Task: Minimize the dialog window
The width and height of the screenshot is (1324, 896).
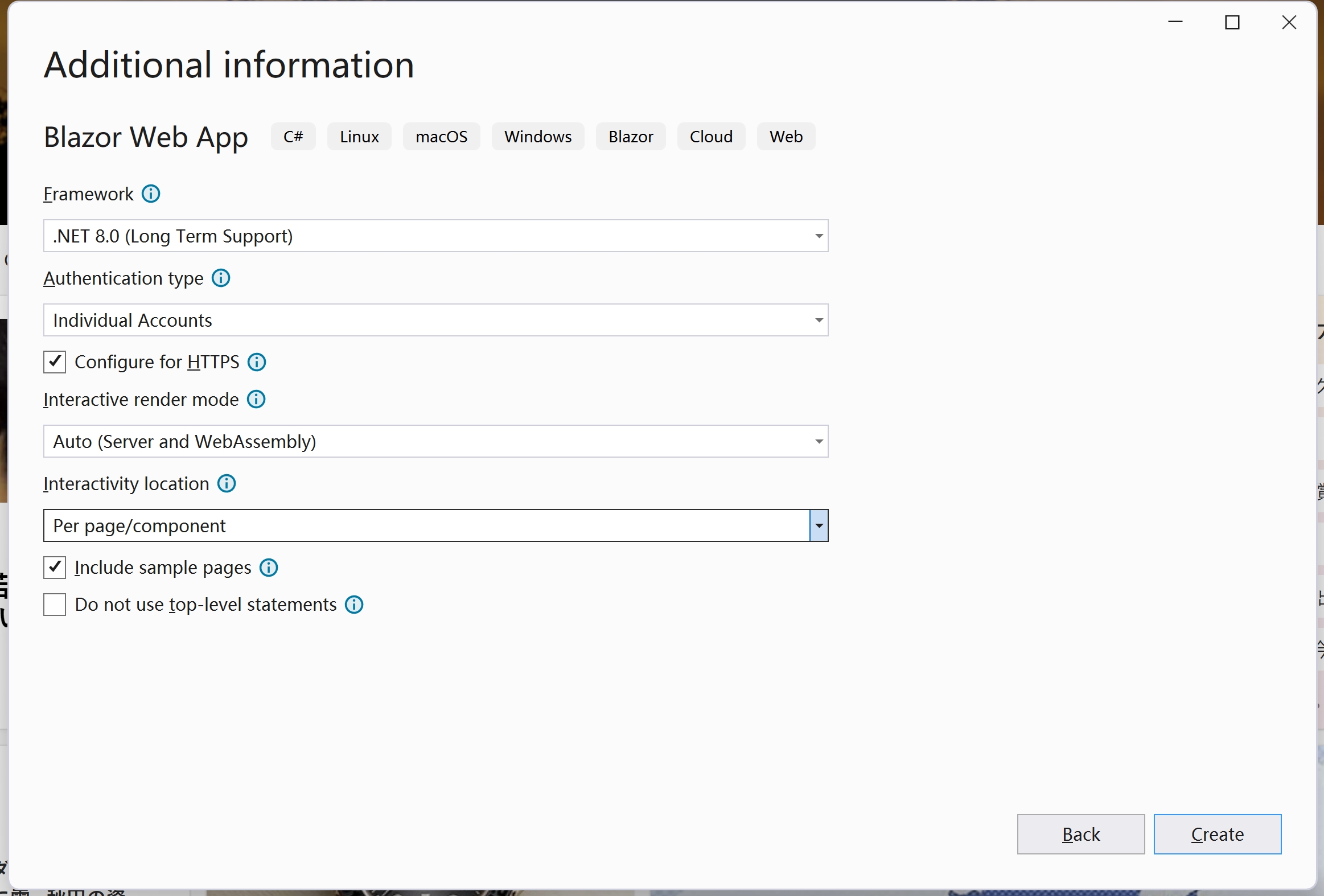Action: point(1175,22)
